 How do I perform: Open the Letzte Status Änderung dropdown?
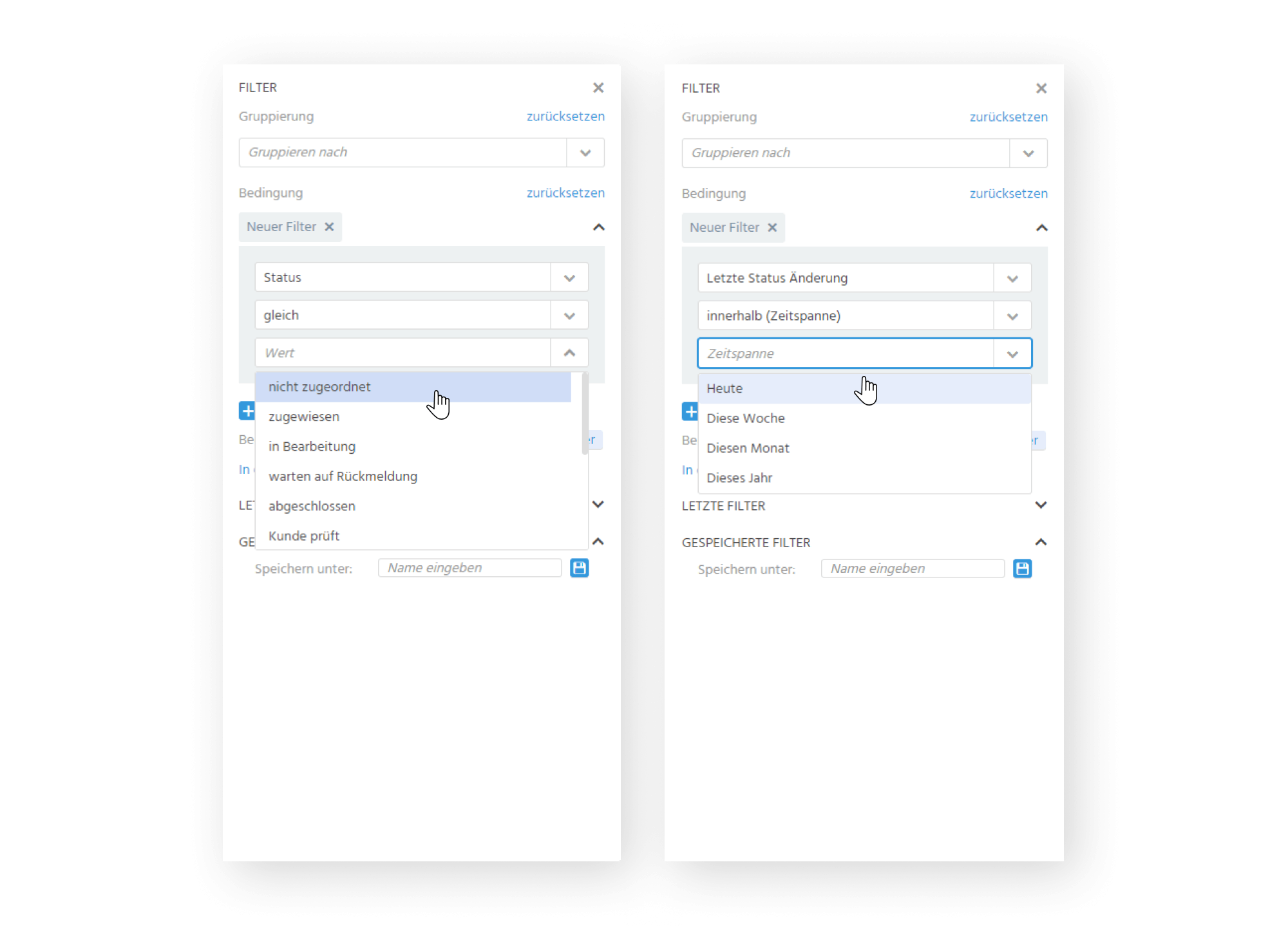point(864,278)
